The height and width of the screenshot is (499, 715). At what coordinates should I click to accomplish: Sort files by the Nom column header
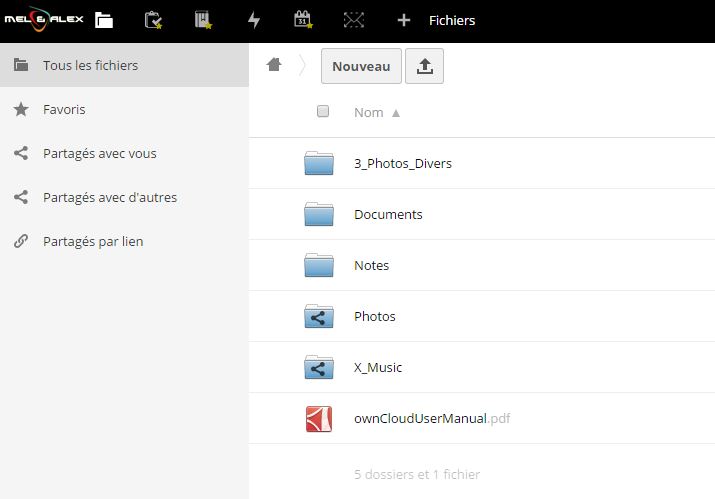click(369, 113)
